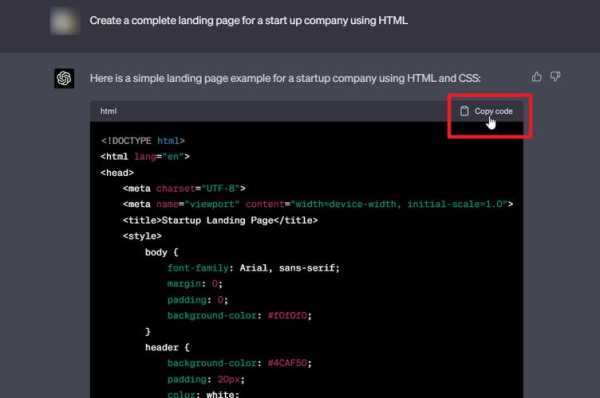600x398 pixels.
Task: Click the opening style tag line
Action: pyautogui.click(x=142, y=236)
